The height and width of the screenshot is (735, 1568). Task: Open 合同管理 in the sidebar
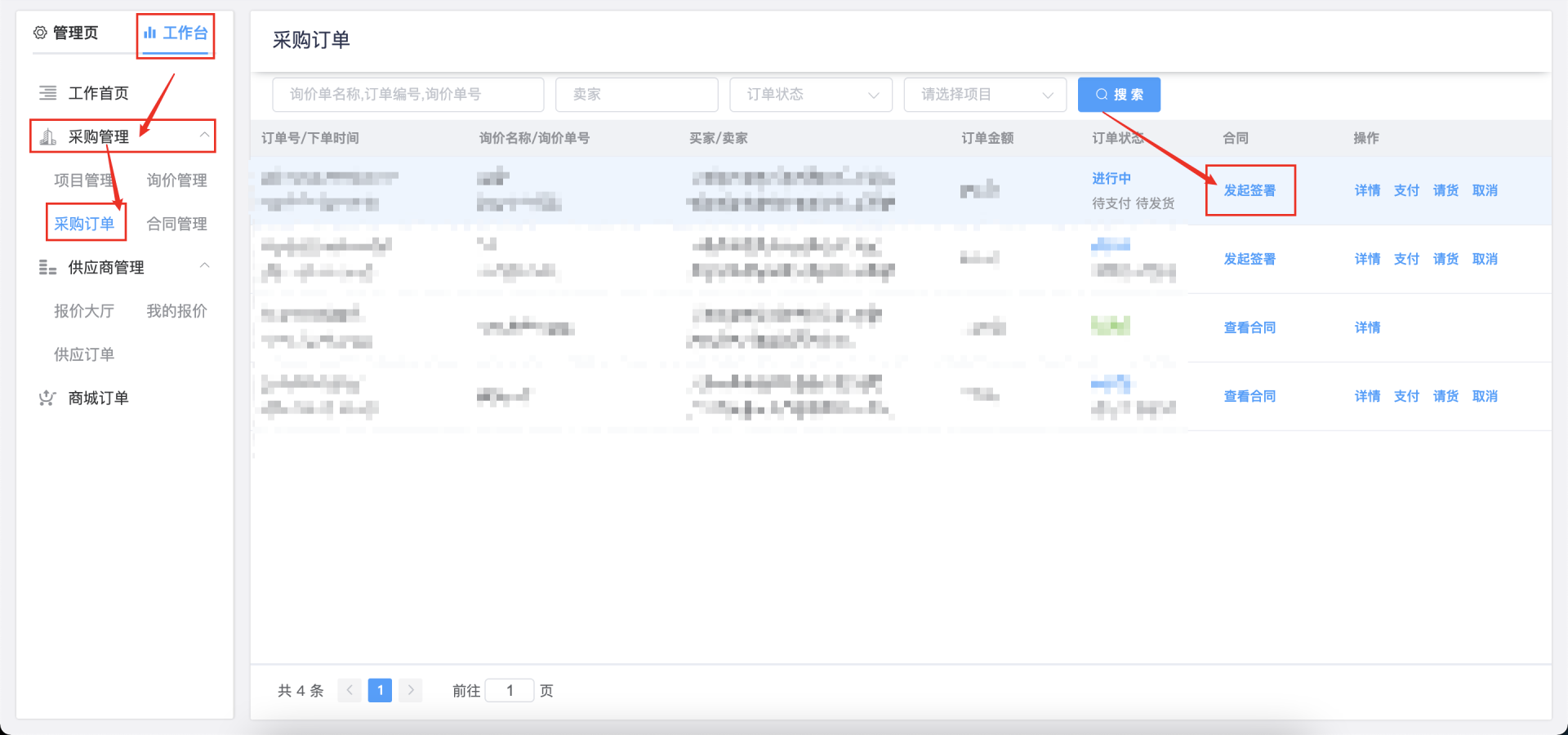pos(176,224)
